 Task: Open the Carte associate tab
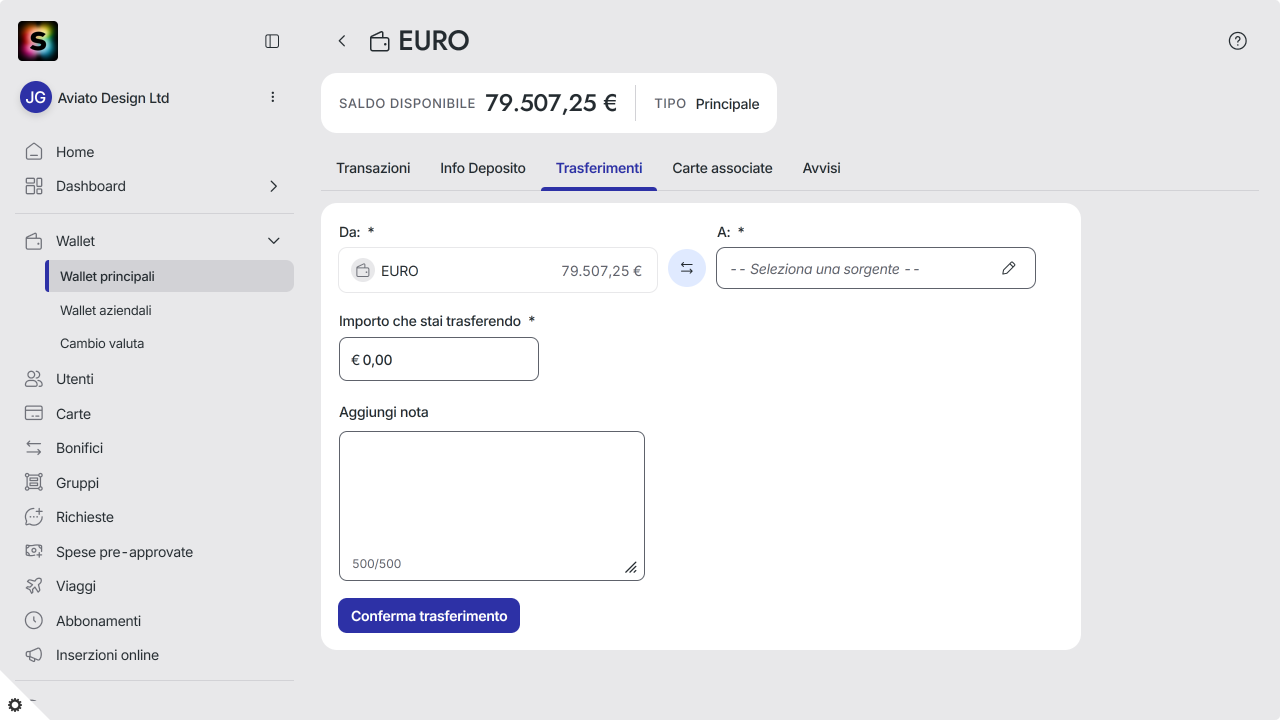(722, 168)
